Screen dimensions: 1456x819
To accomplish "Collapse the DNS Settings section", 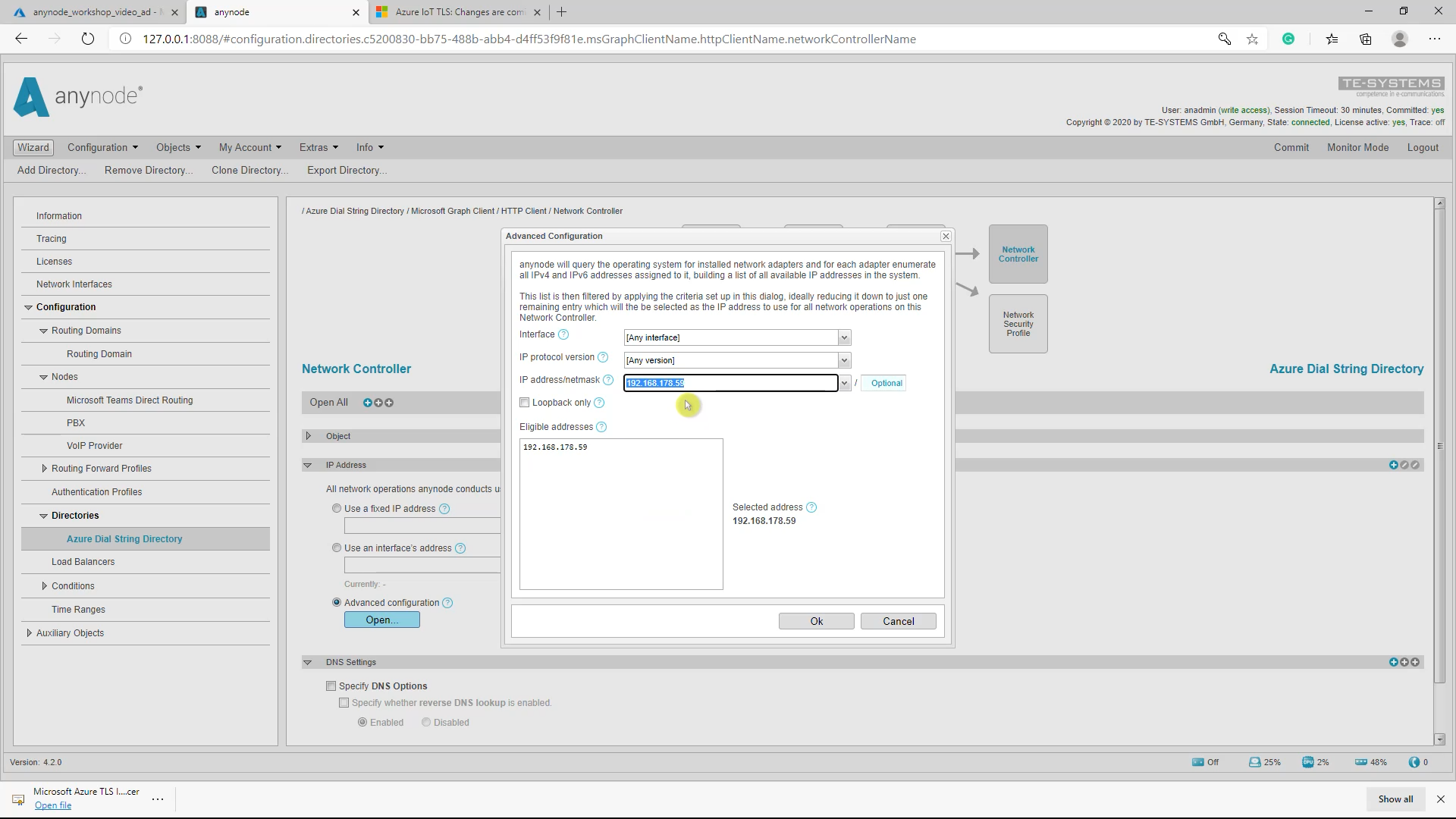I will pyautogui.click(x=308, y=662).
